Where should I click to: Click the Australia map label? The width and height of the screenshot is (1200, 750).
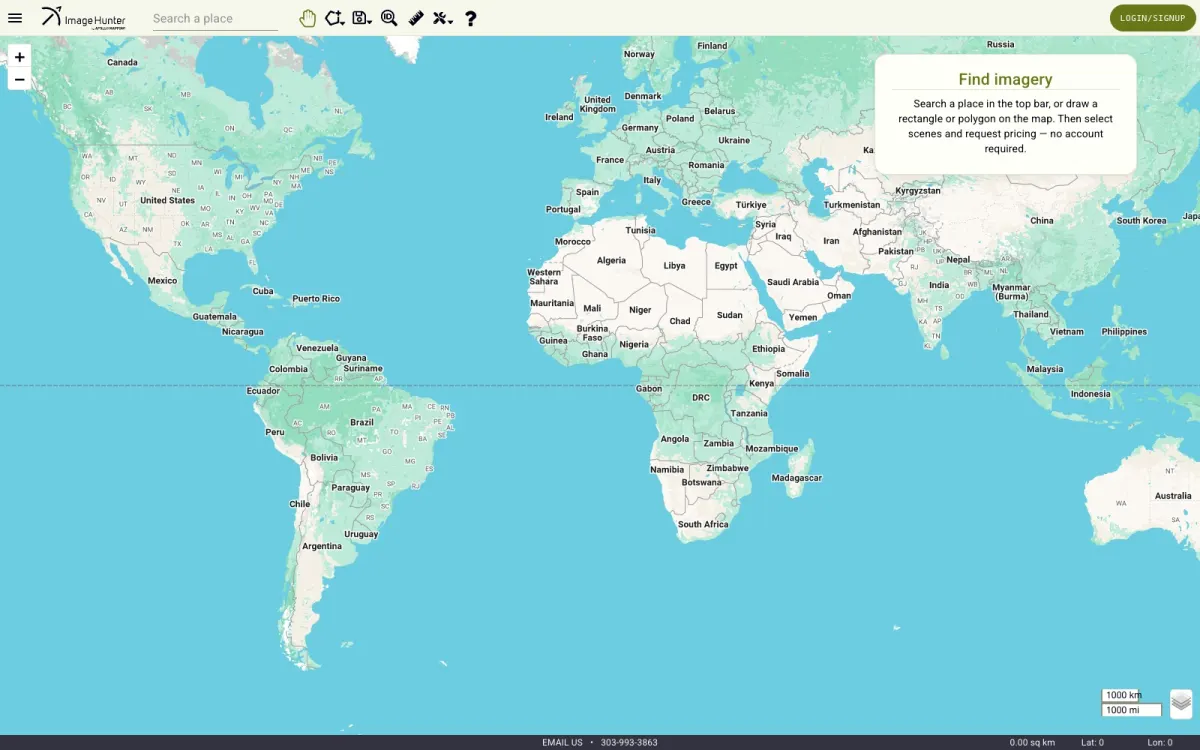pyautogui.click(x=1173, y=496)
